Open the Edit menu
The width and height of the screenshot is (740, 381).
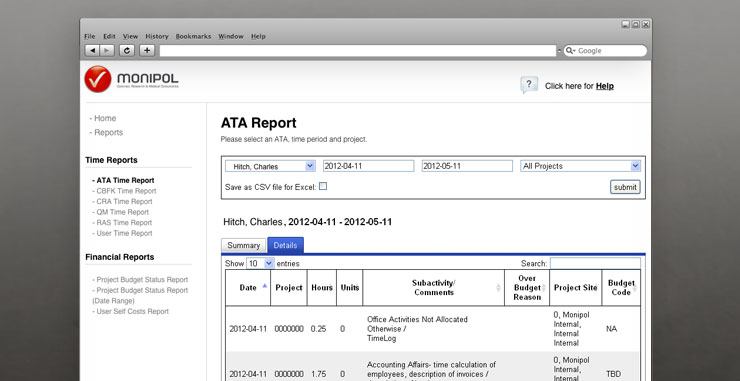click(109, 36)
